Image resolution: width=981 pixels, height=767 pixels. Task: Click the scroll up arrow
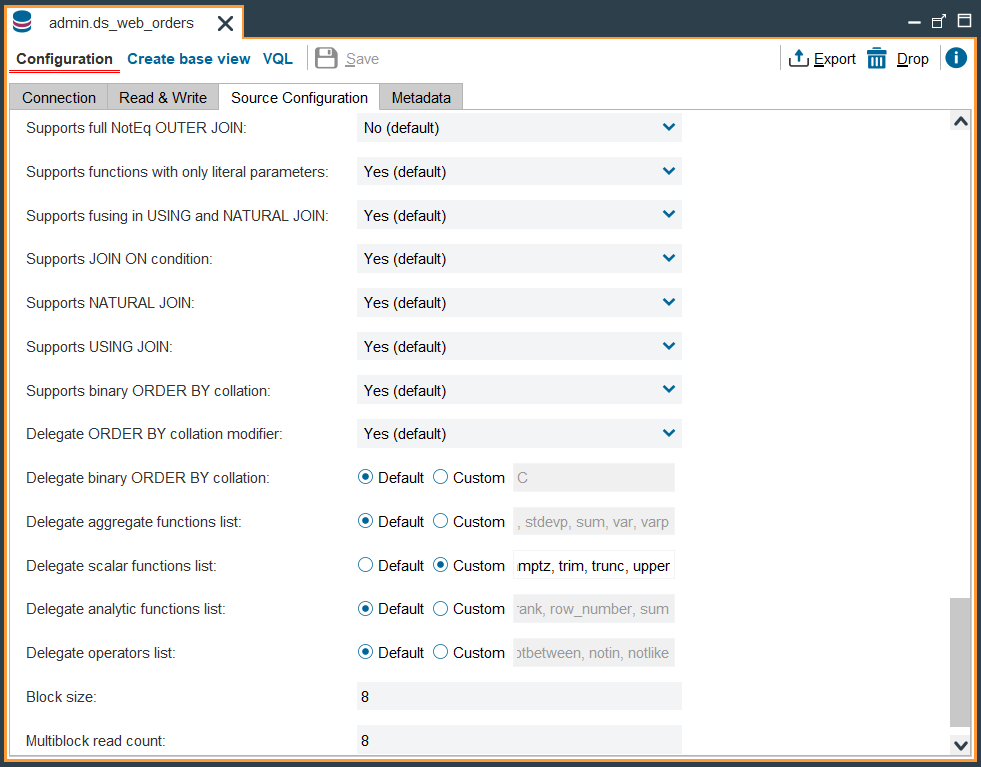[960, 121]
